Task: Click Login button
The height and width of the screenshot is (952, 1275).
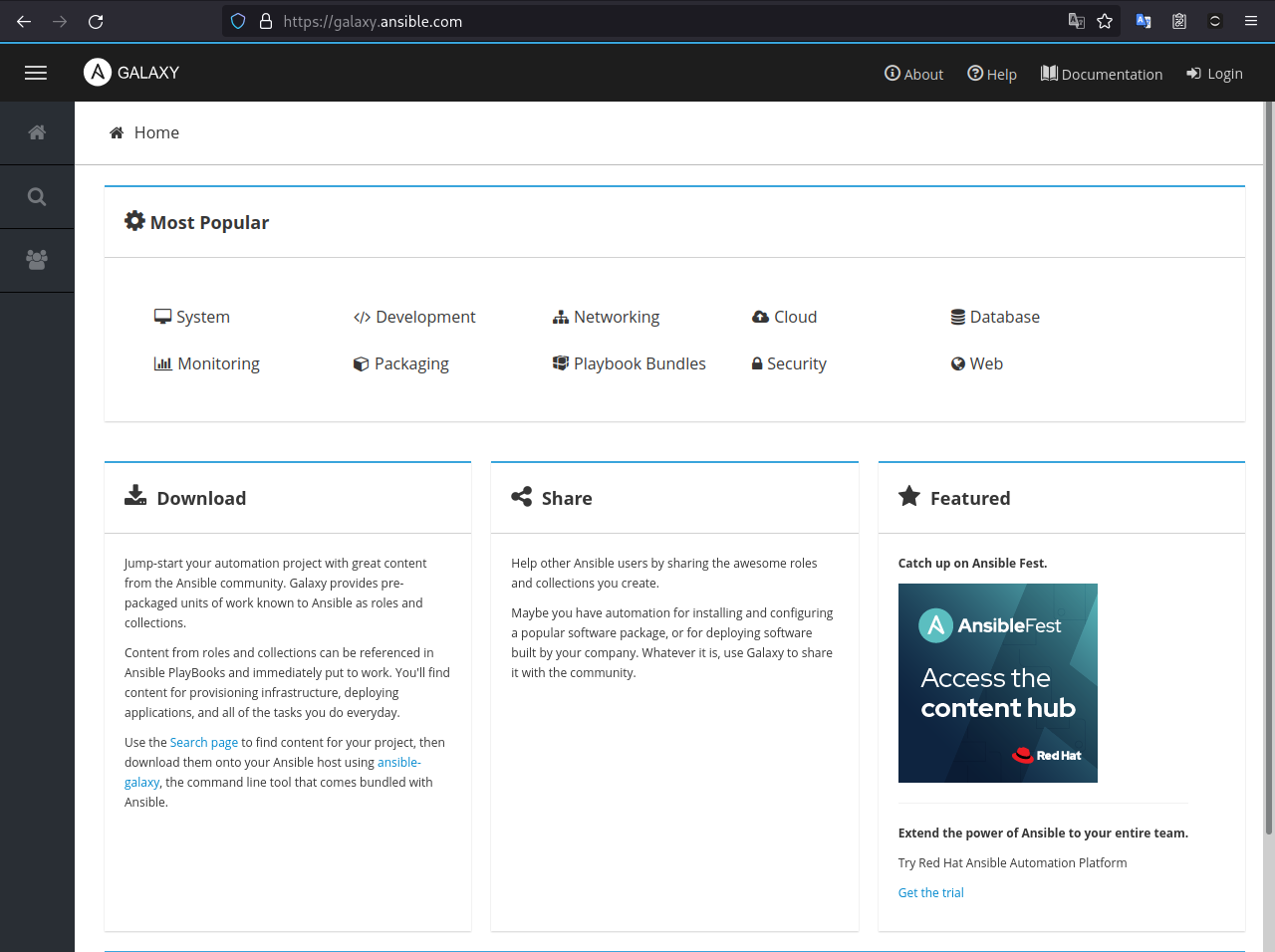Action: (x=1214, y=74)
